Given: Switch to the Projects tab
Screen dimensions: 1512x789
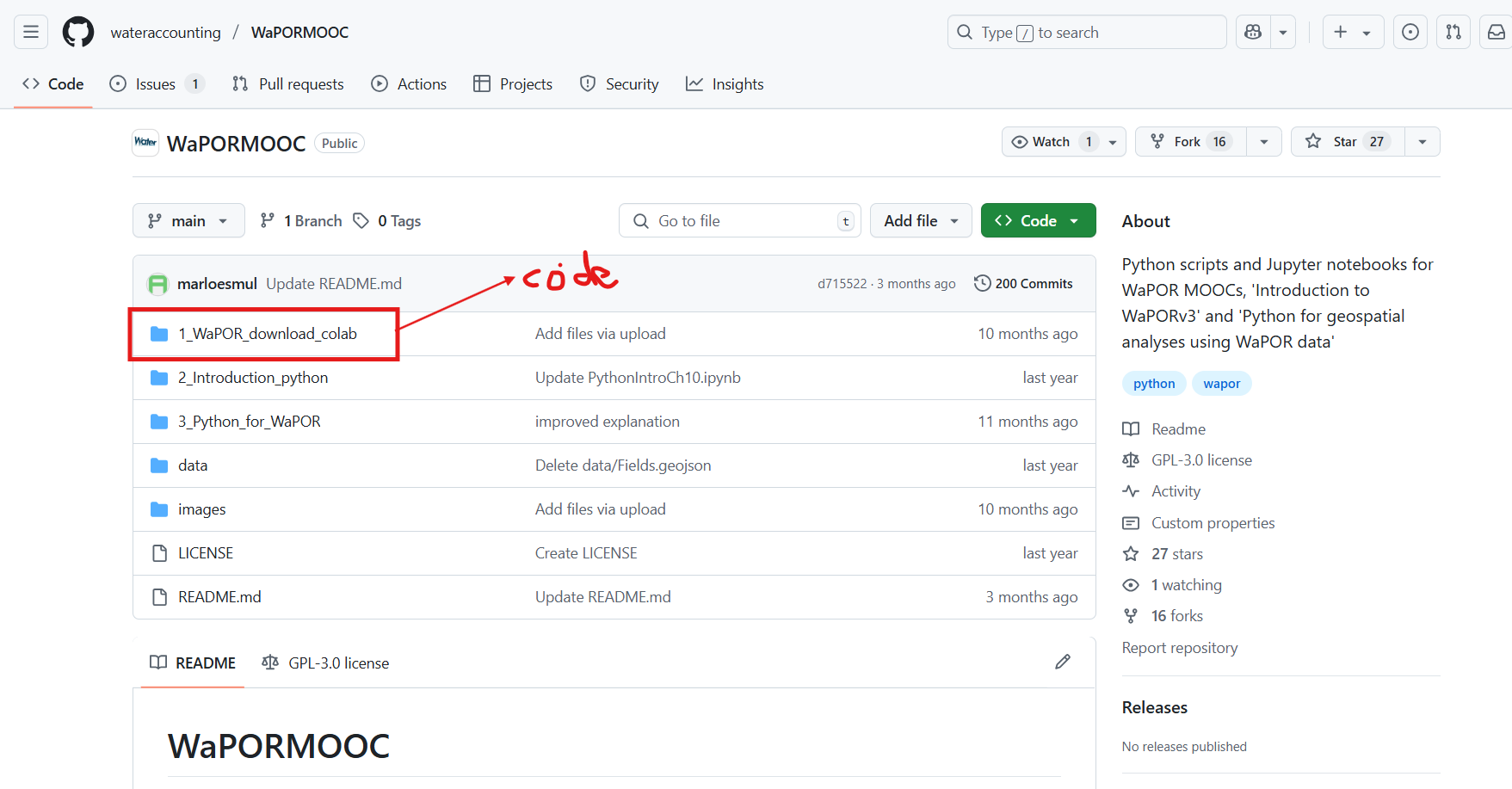Looking at the screenshot, I should [x=513, y=83].
